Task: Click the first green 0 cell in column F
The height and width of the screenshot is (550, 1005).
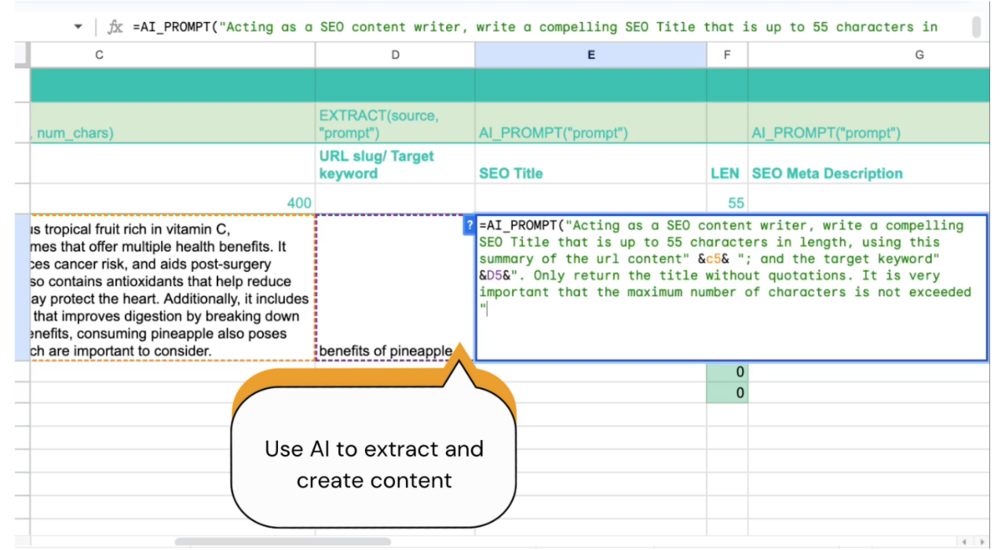Action: coord(727,372)
